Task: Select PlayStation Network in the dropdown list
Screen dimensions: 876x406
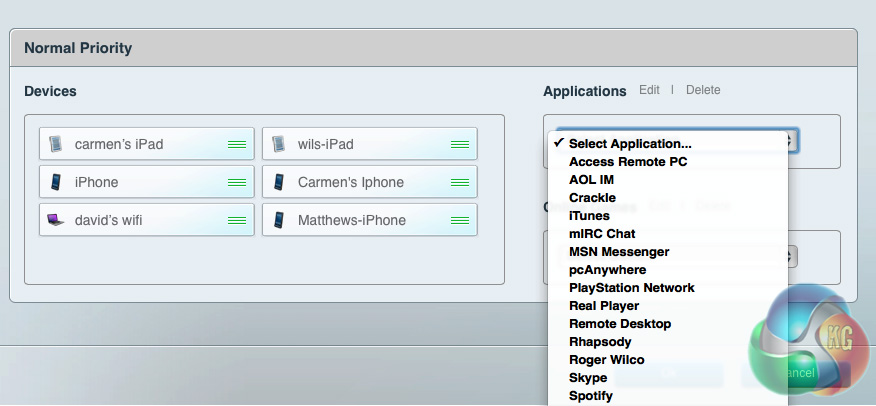Action: [631, 288]
